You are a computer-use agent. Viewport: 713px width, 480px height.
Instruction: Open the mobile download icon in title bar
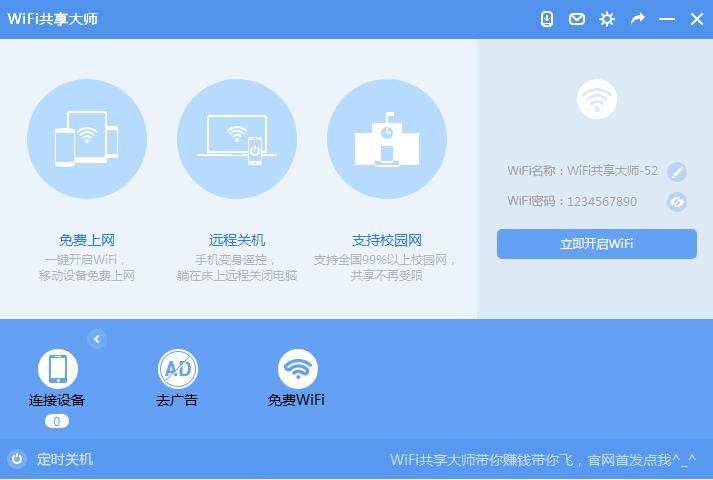[x=547, y=19]
